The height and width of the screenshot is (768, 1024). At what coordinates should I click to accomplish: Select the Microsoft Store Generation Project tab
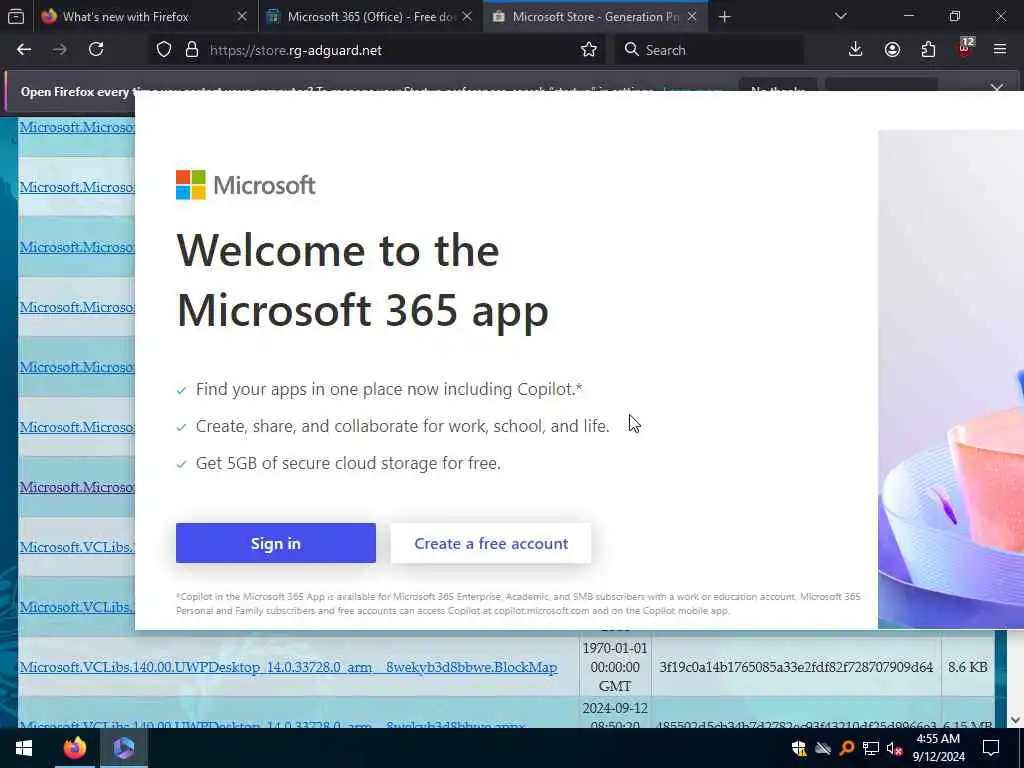pos(596,17)
